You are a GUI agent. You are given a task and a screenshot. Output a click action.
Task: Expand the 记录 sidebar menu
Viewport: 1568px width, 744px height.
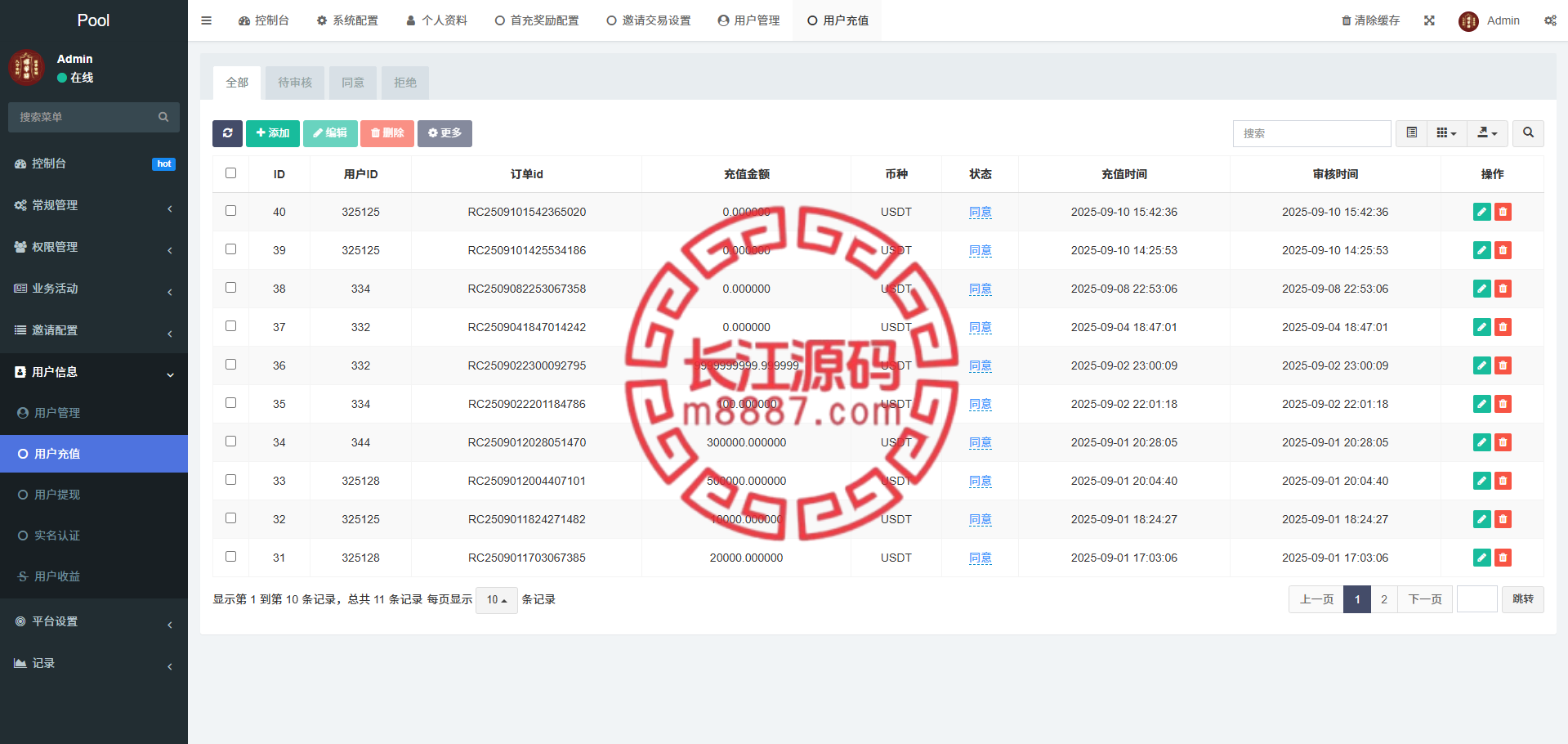click(94, 664)
